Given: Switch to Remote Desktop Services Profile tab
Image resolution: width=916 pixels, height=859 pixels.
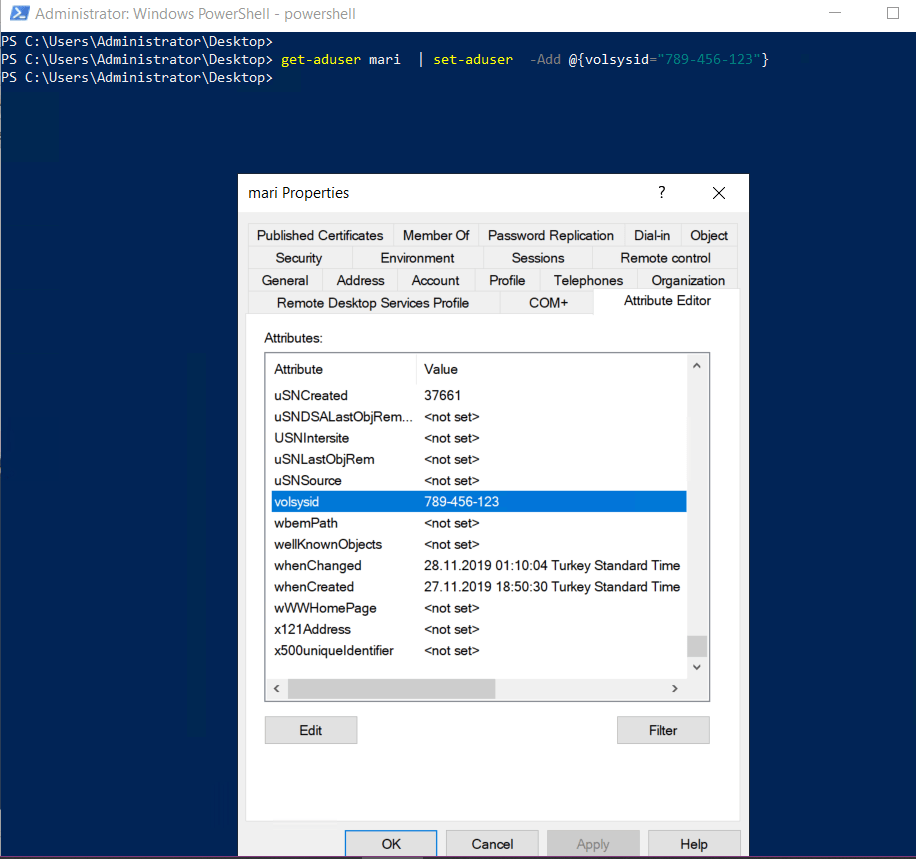Looking at the screenshot, I should pos(372,303).
